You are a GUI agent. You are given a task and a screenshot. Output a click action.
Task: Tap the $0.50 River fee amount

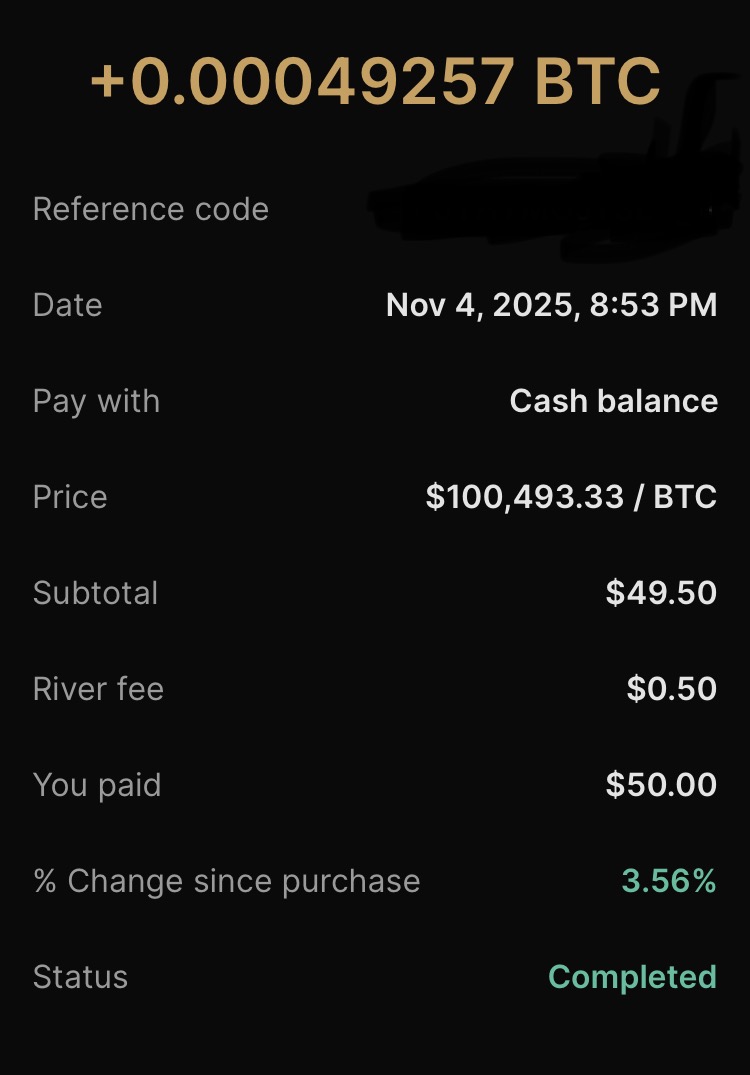[x=671, y=689]
